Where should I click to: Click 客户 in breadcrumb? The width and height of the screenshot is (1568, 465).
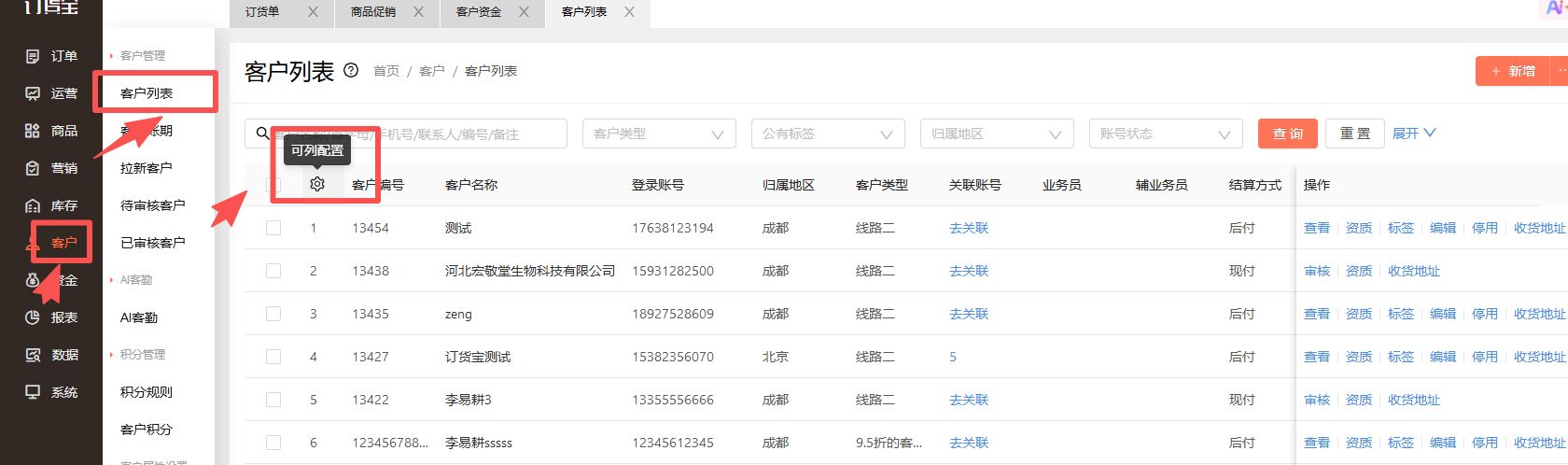click(432, 71)
